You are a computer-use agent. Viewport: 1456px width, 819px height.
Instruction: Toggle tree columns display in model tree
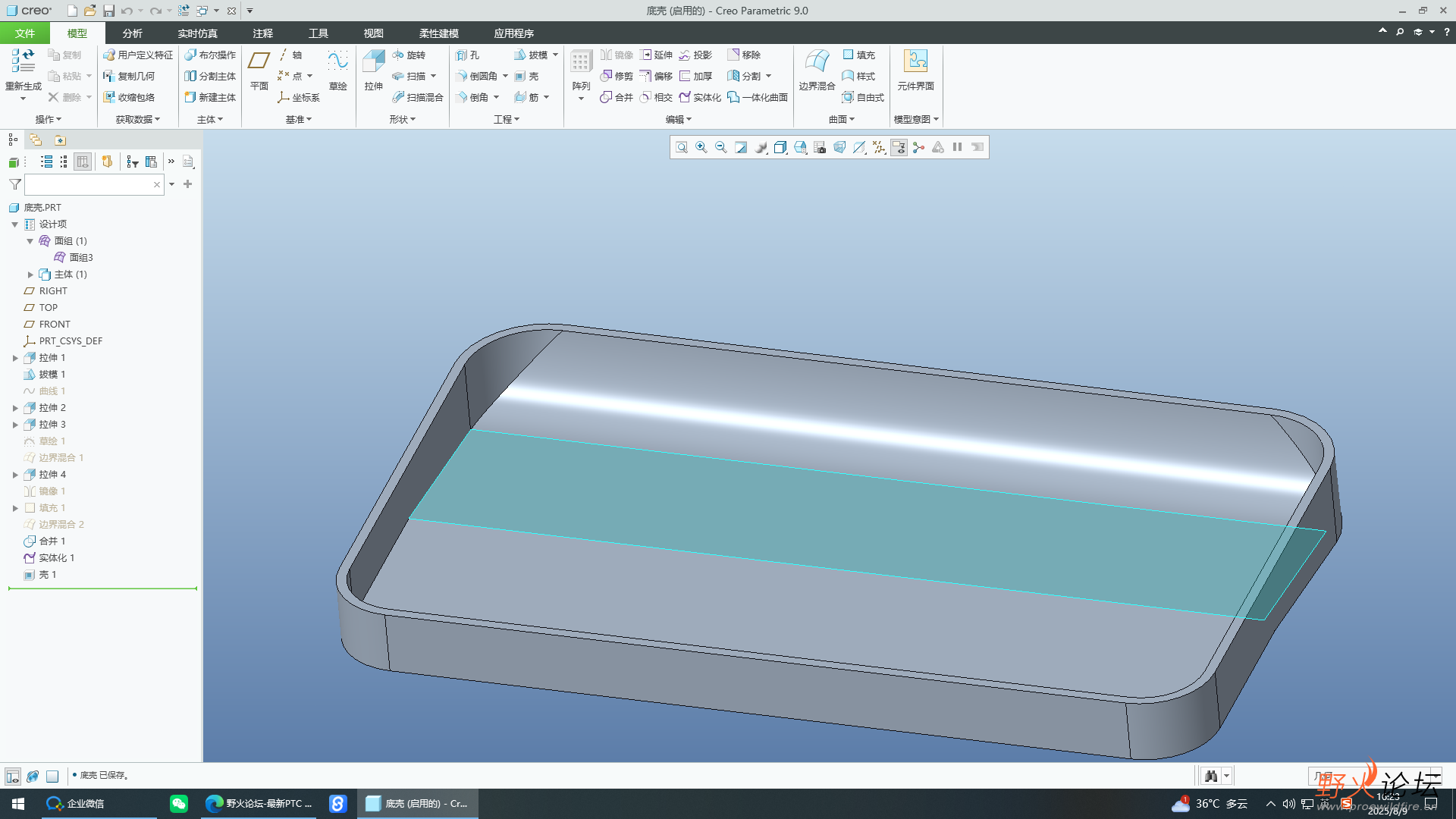pos(83,162)
